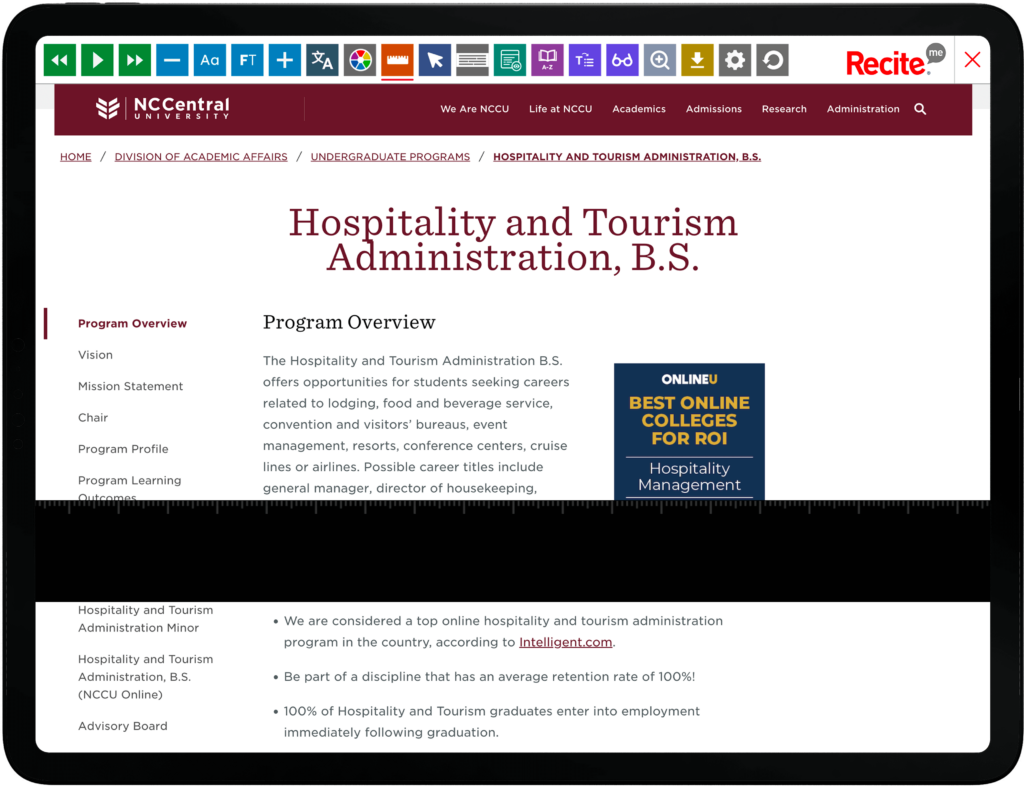Open the Admissions menu

713,109
